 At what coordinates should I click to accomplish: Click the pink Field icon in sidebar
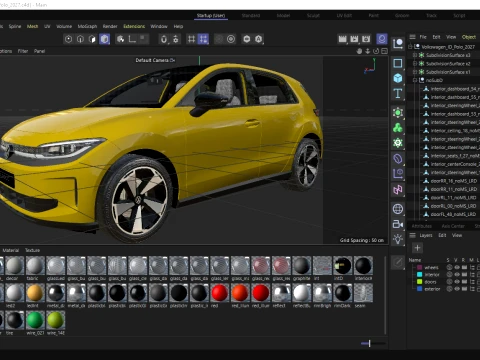coord(398,189)
